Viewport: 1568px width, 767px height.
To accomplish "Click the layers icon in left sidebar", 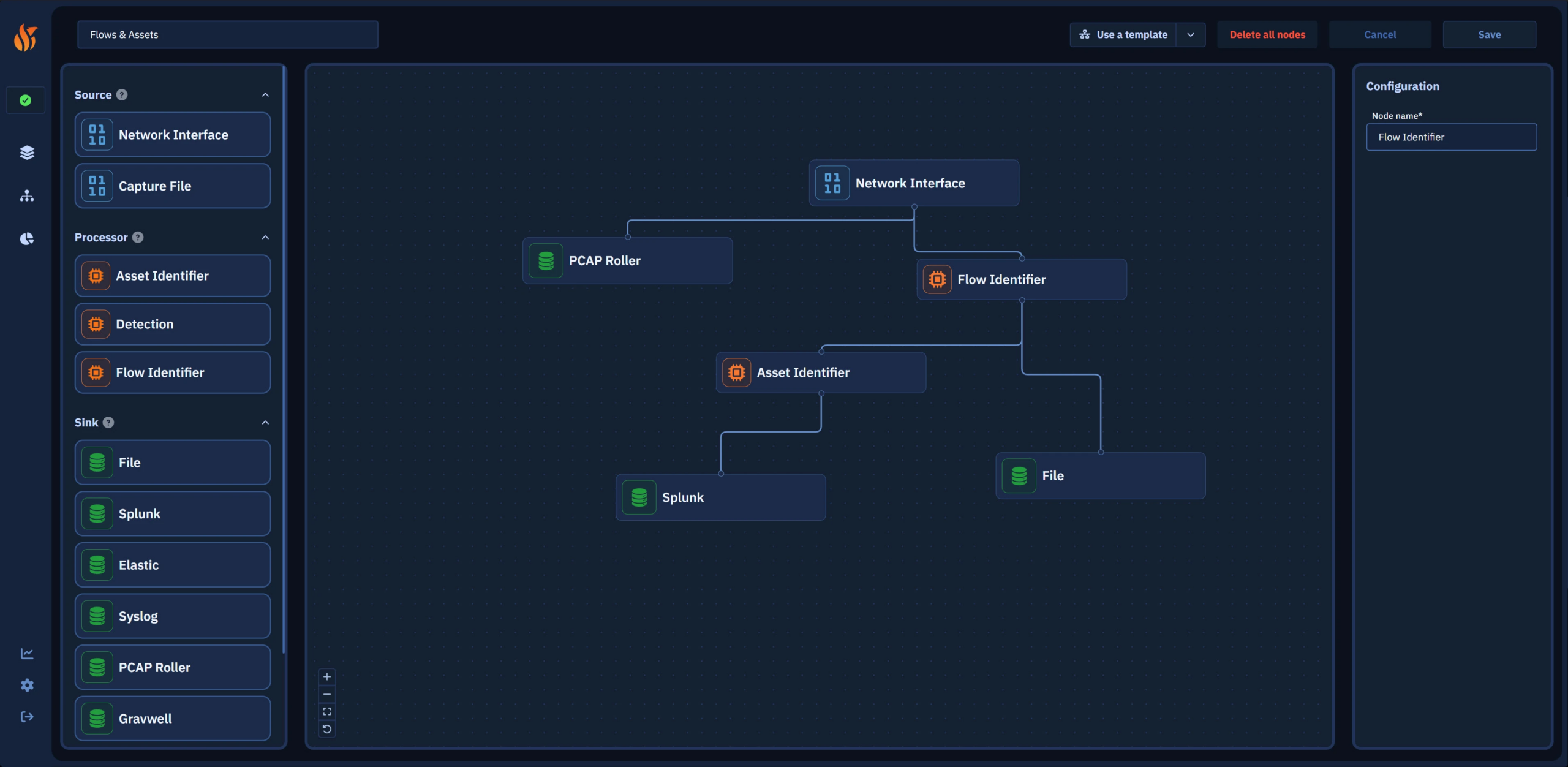I will (x=26, y=153).
